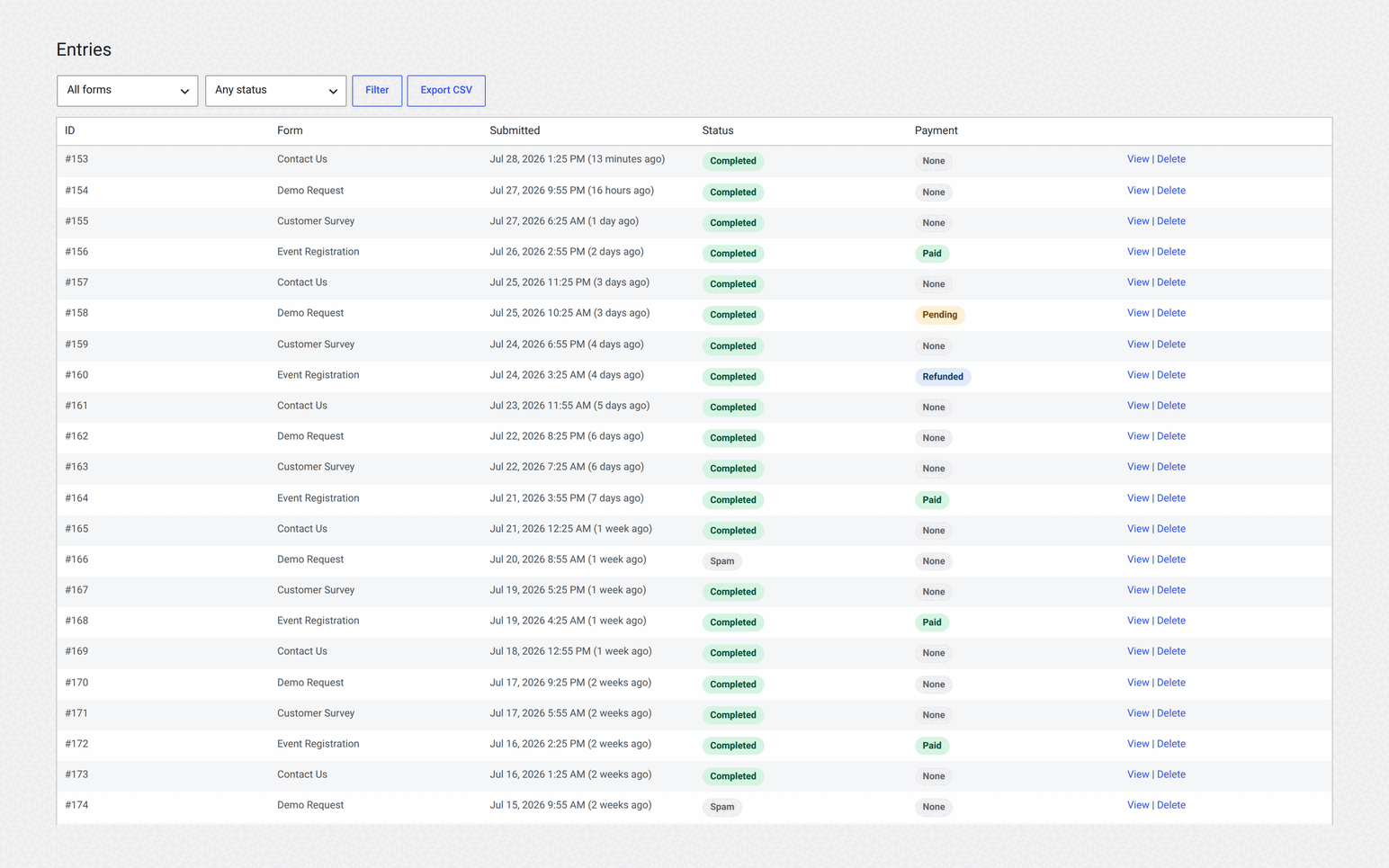Viewport: 1389px width, 868px height.
Task: Click the ID column header
Action: 70,130
